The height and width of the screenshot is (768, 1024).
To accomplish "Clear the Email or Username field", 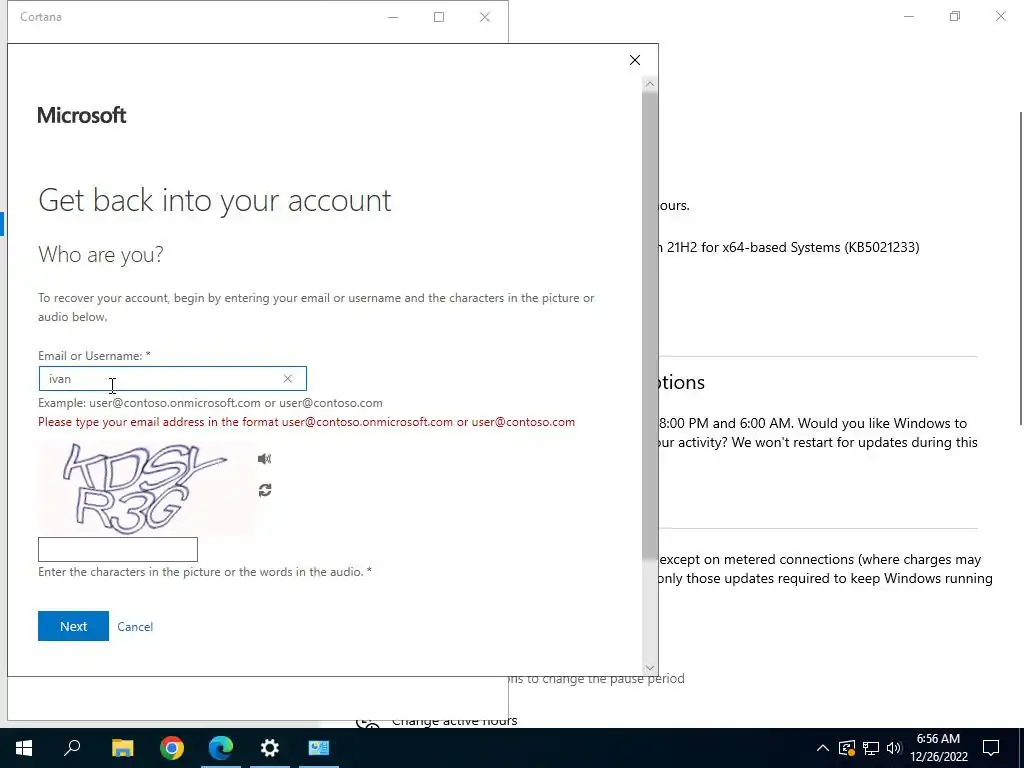I will 287,379.
